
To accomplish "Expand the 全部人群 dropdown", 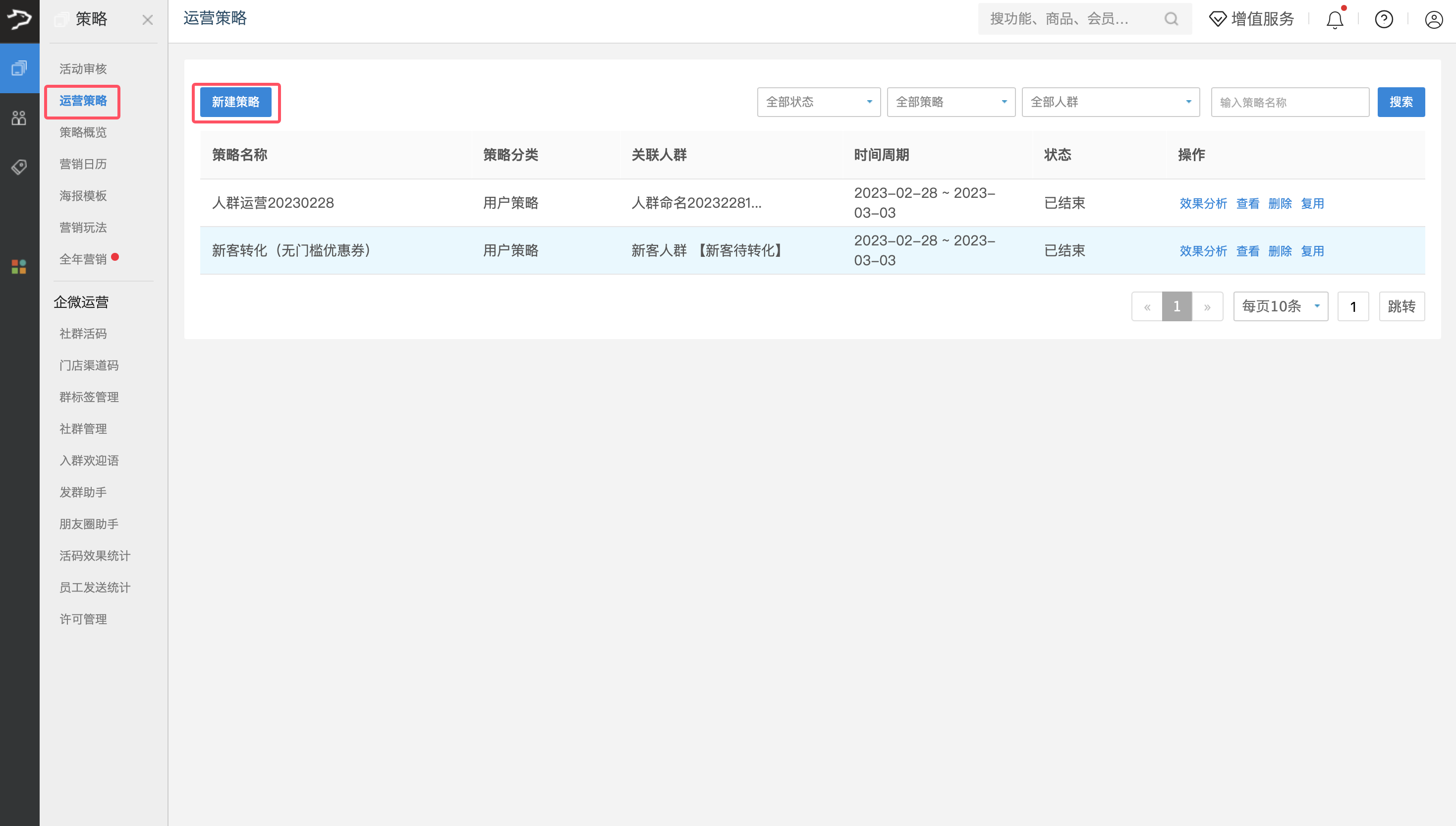I will pos(1110,102).
